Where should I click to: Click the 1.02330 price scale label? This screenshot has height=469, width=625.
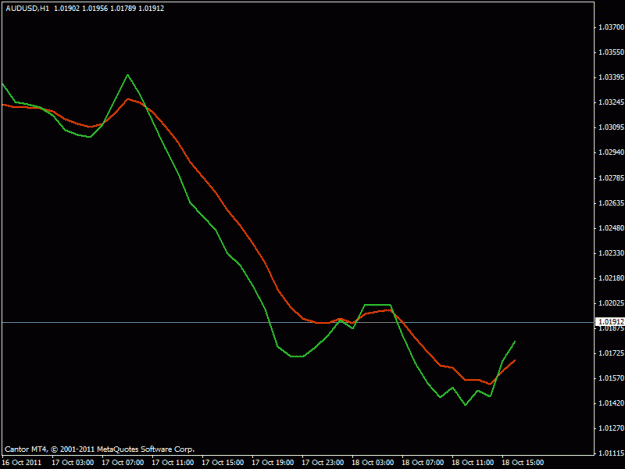tap(611, 253)
